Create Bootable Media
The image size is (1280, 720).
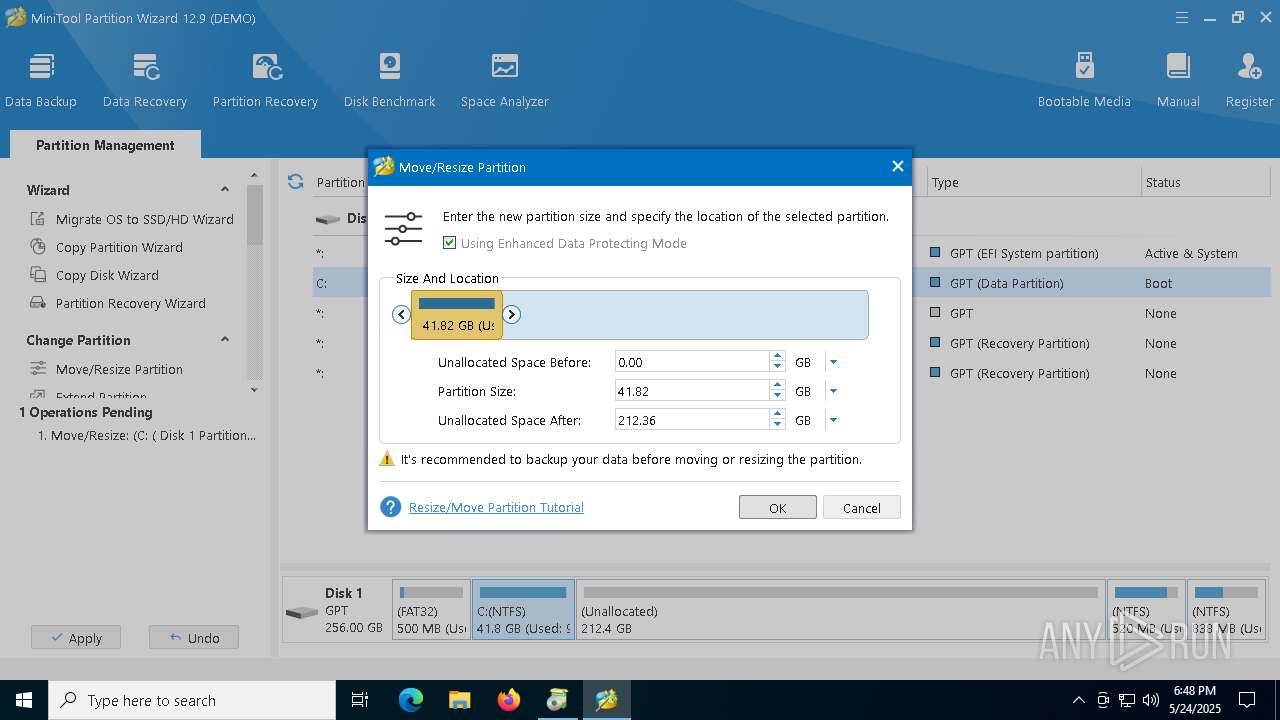pyautogui.click(x=1084, y=80)
